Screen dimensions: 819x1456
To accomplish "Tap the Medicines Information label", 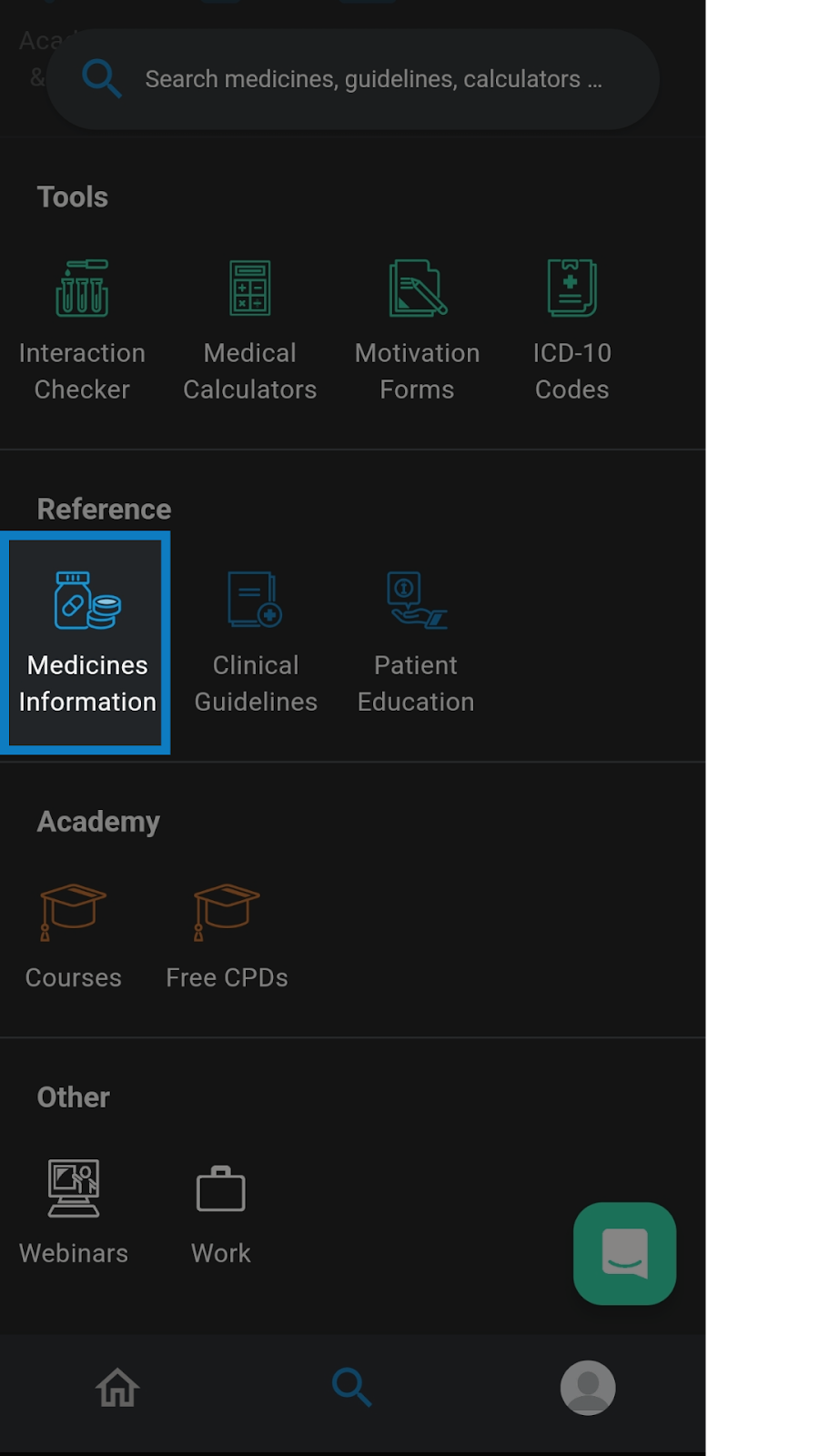I will pos(87,683).
